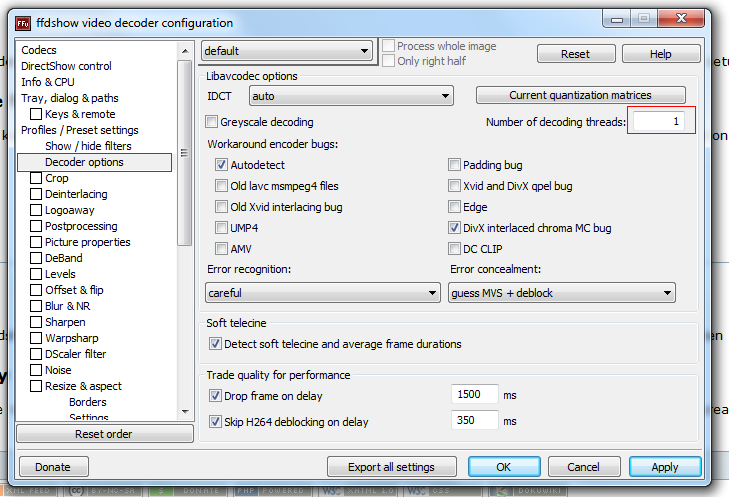
Task: Click the filter list scroll down arrow
Action: (x=186, y=411)
